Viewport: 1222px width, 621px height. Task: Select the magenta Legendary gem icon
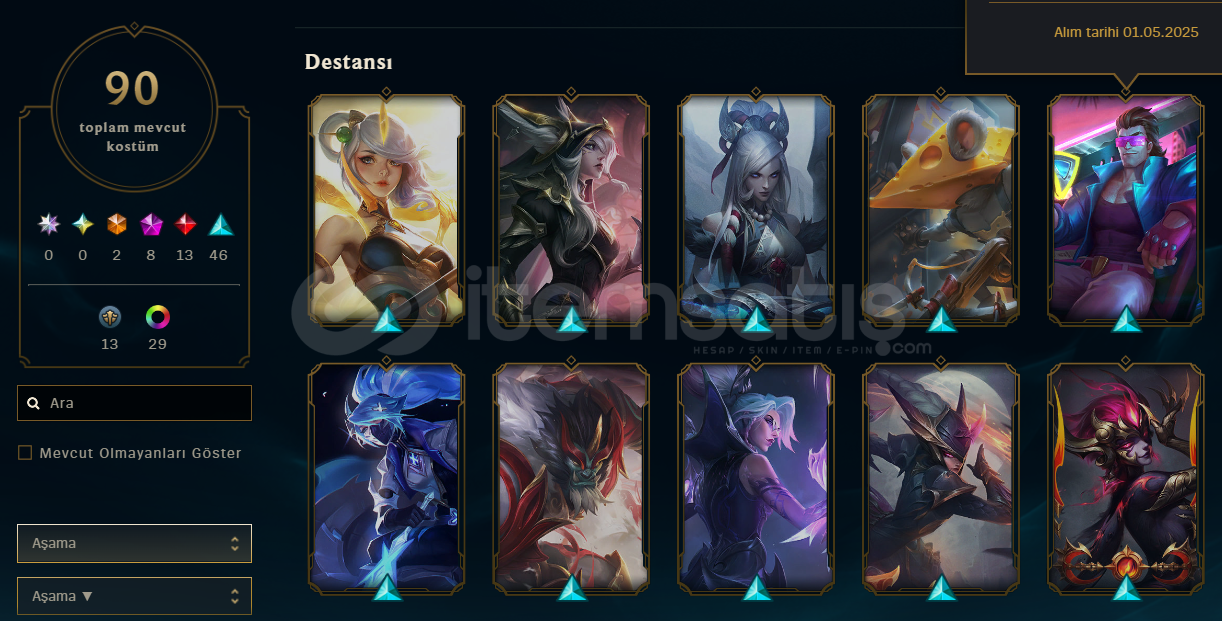click(x=151, y=225)
